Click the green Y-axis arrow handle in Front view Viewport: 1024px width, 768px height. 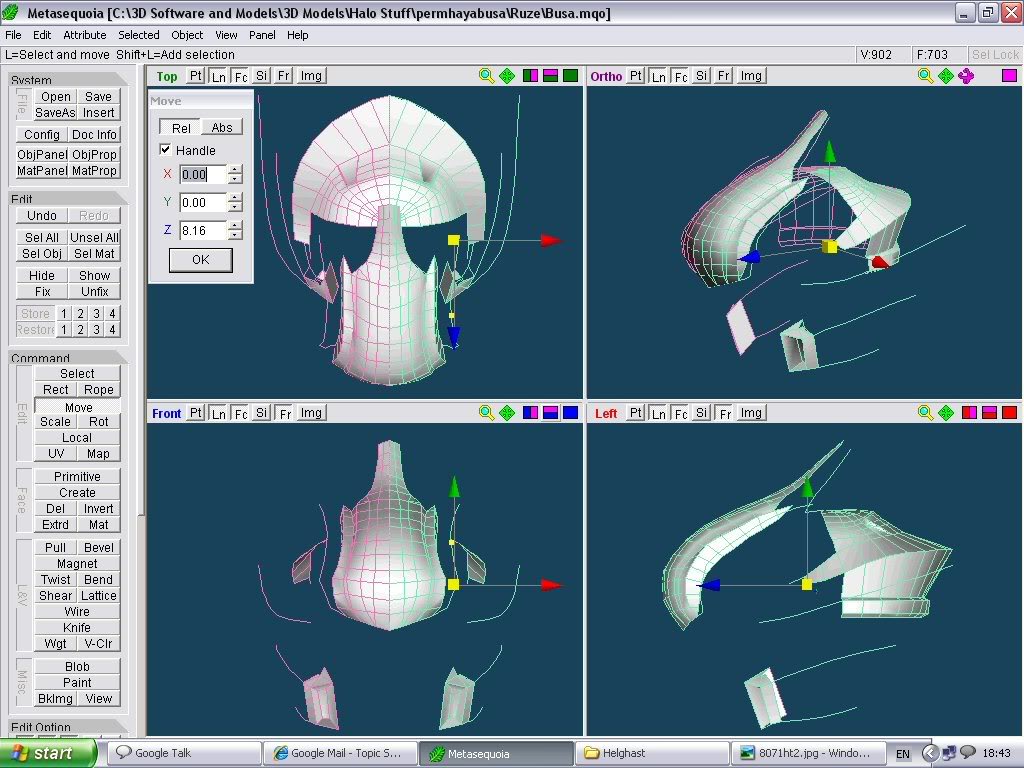point(455,487)
